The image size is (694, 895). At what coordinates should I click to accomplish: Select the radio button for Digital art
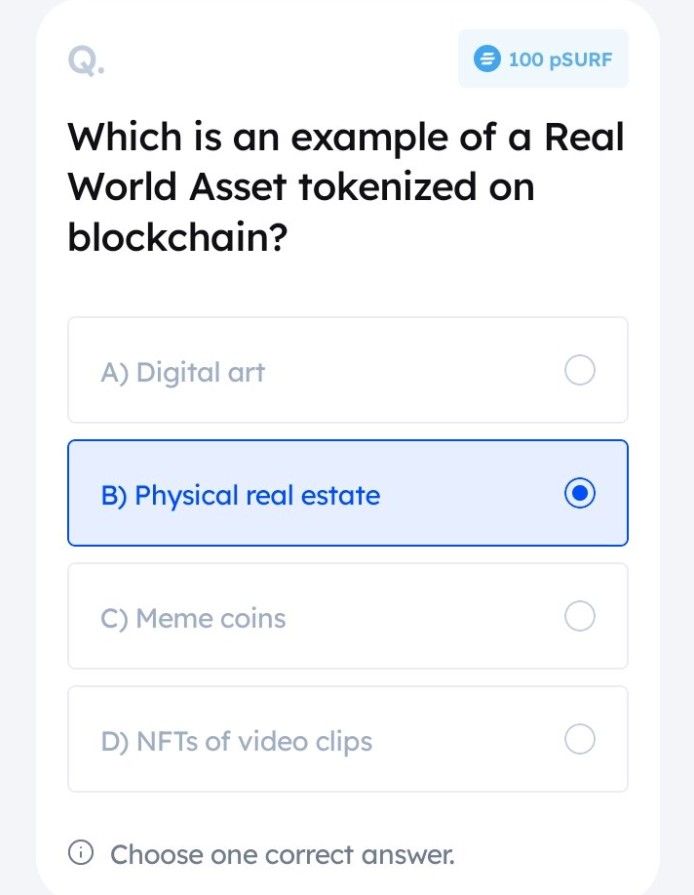pyautogui.click(x=580, y=370)
